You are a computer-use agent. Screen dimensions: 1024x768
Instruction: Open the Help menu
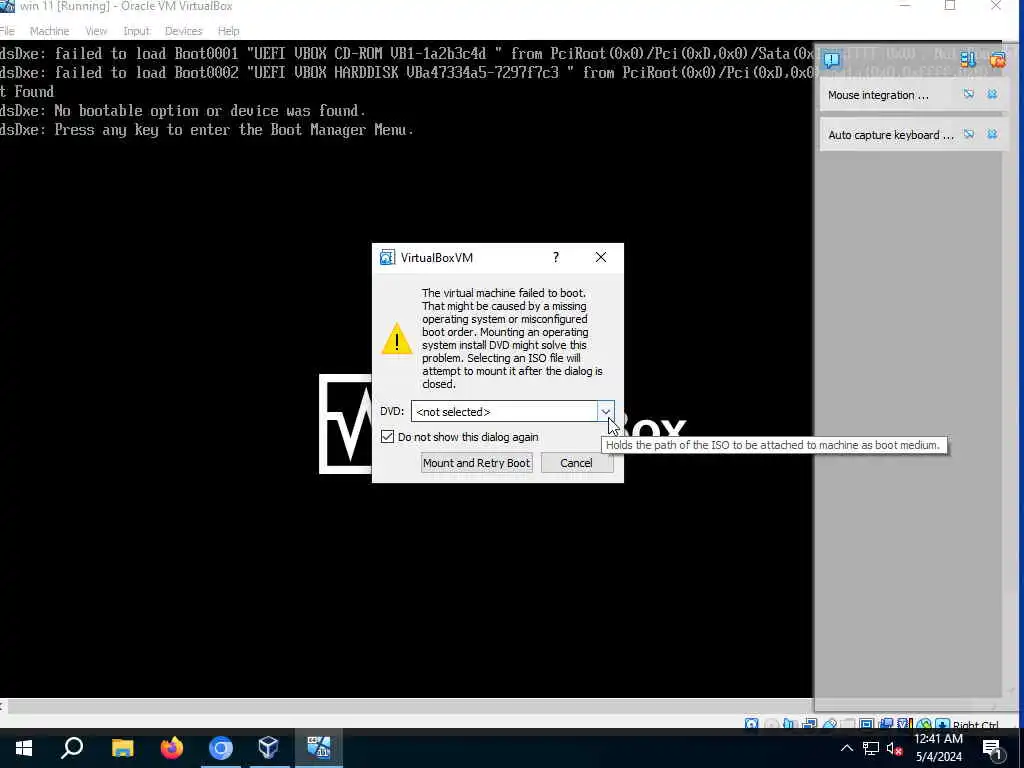click(x=229, y=31)
